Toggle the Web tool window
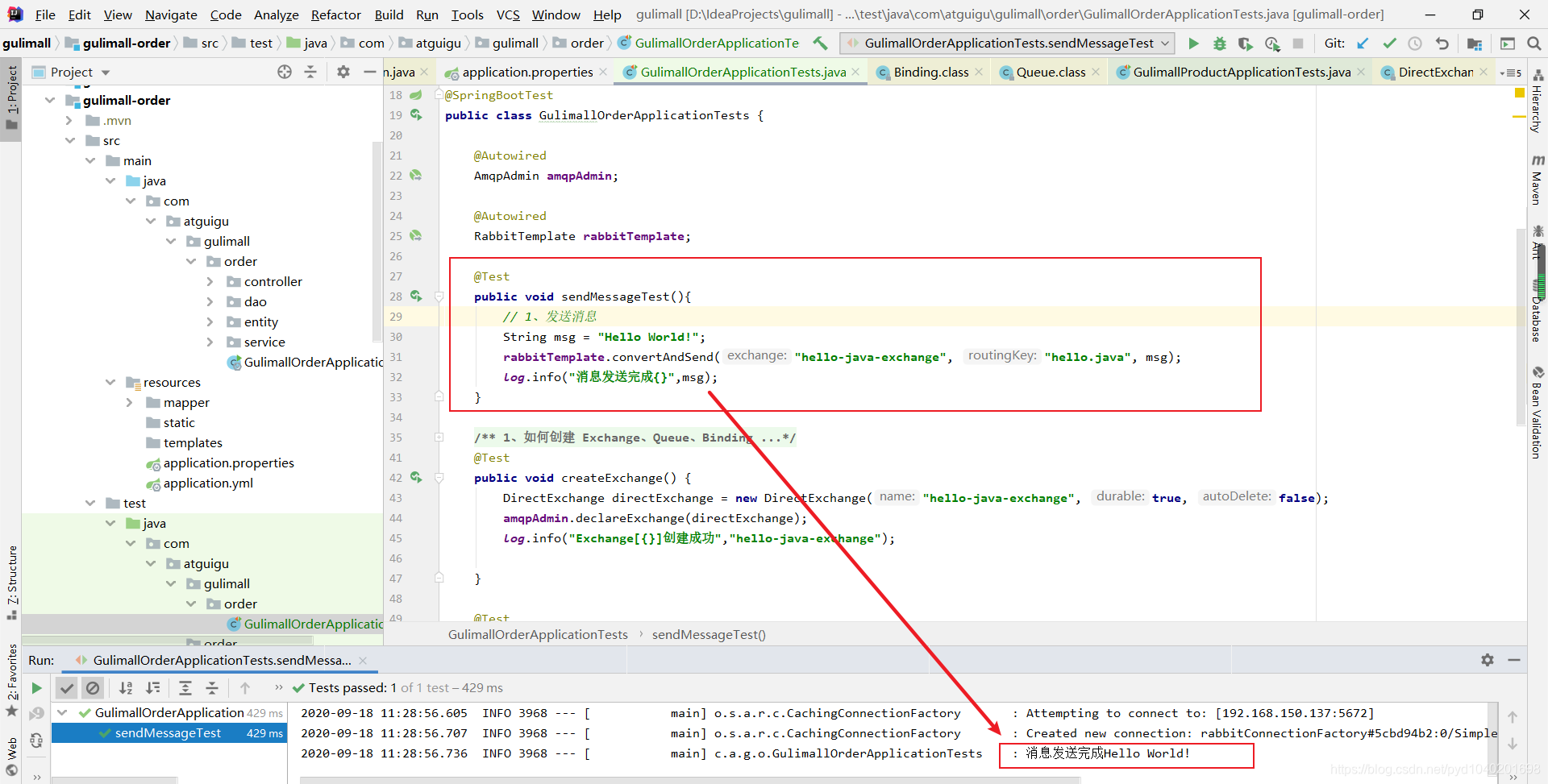The height and width of the screenshot is (784, 1548). (11, 757)
